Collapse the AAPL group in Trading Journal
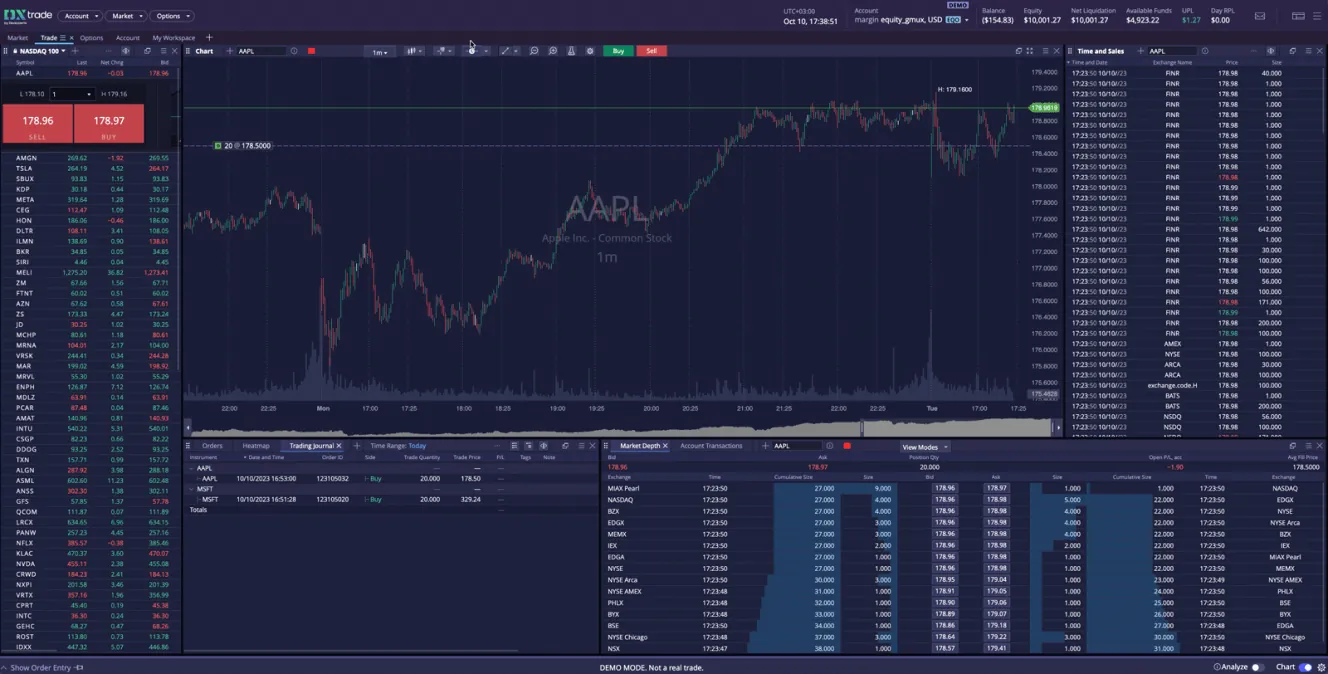This screenshot has width=1328, height=674. (191, 468)
